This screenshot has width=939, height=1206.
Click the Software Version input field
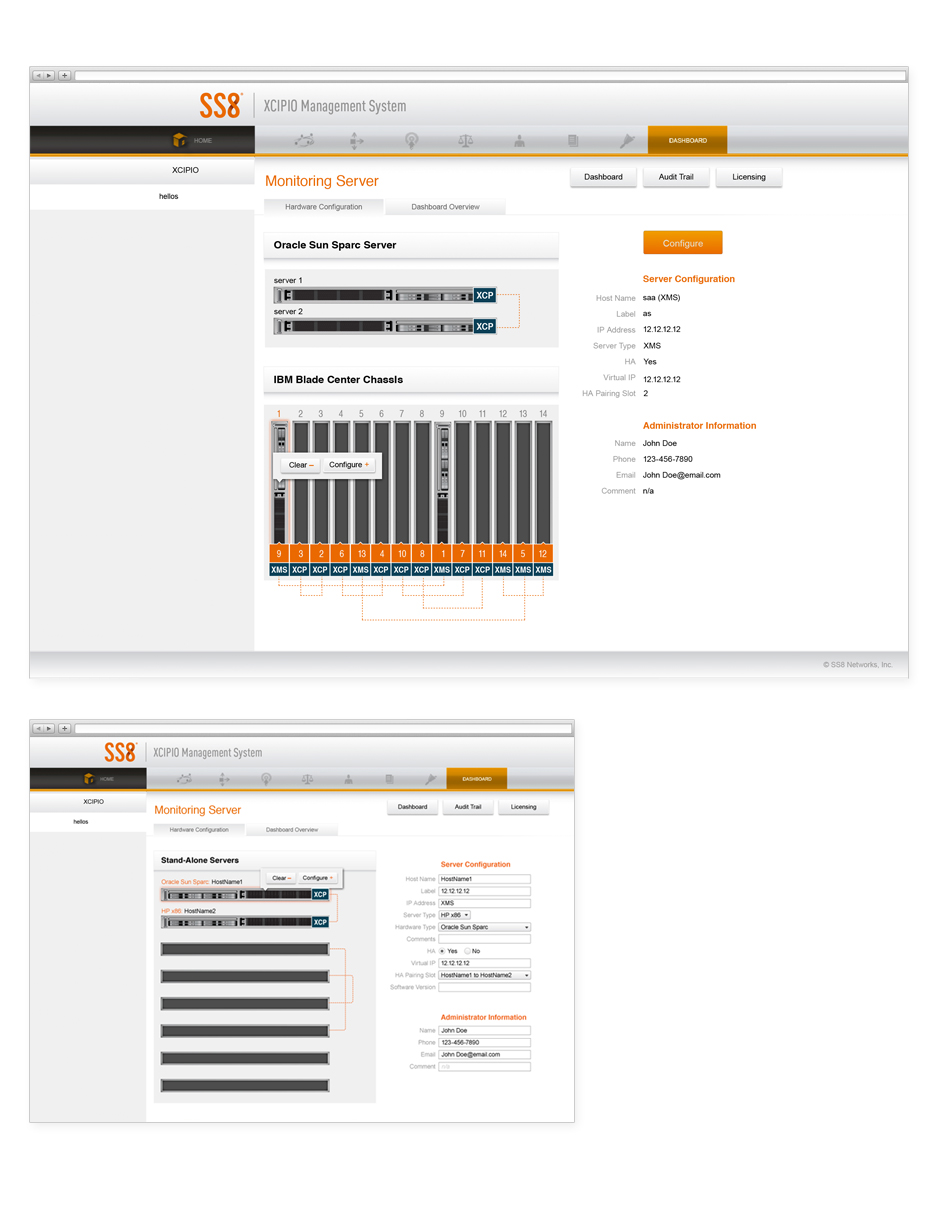[485, 987]
